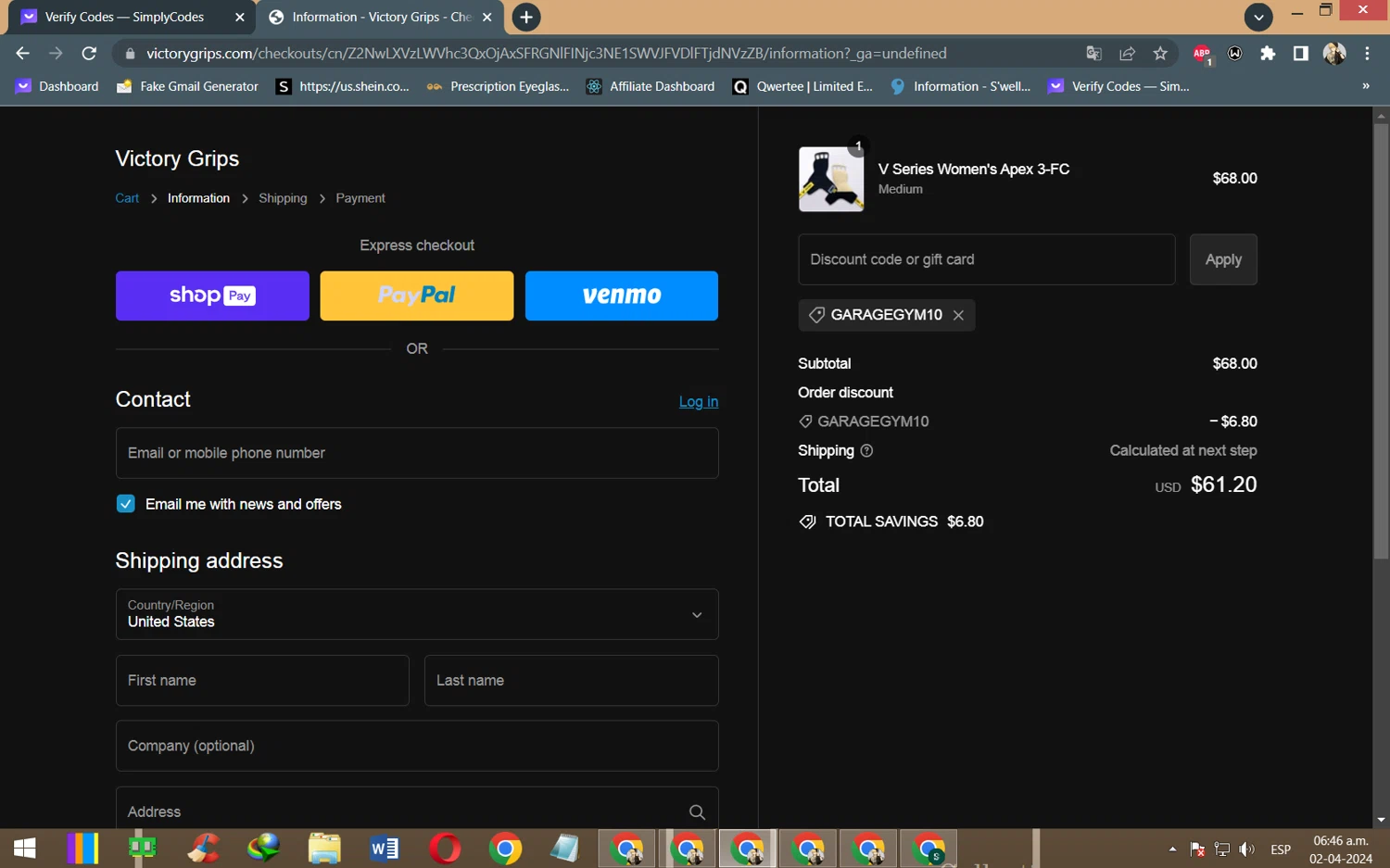Open the us.shein.com bookmark
This screenshot has width=1390, height=868.
coord(343,86)
